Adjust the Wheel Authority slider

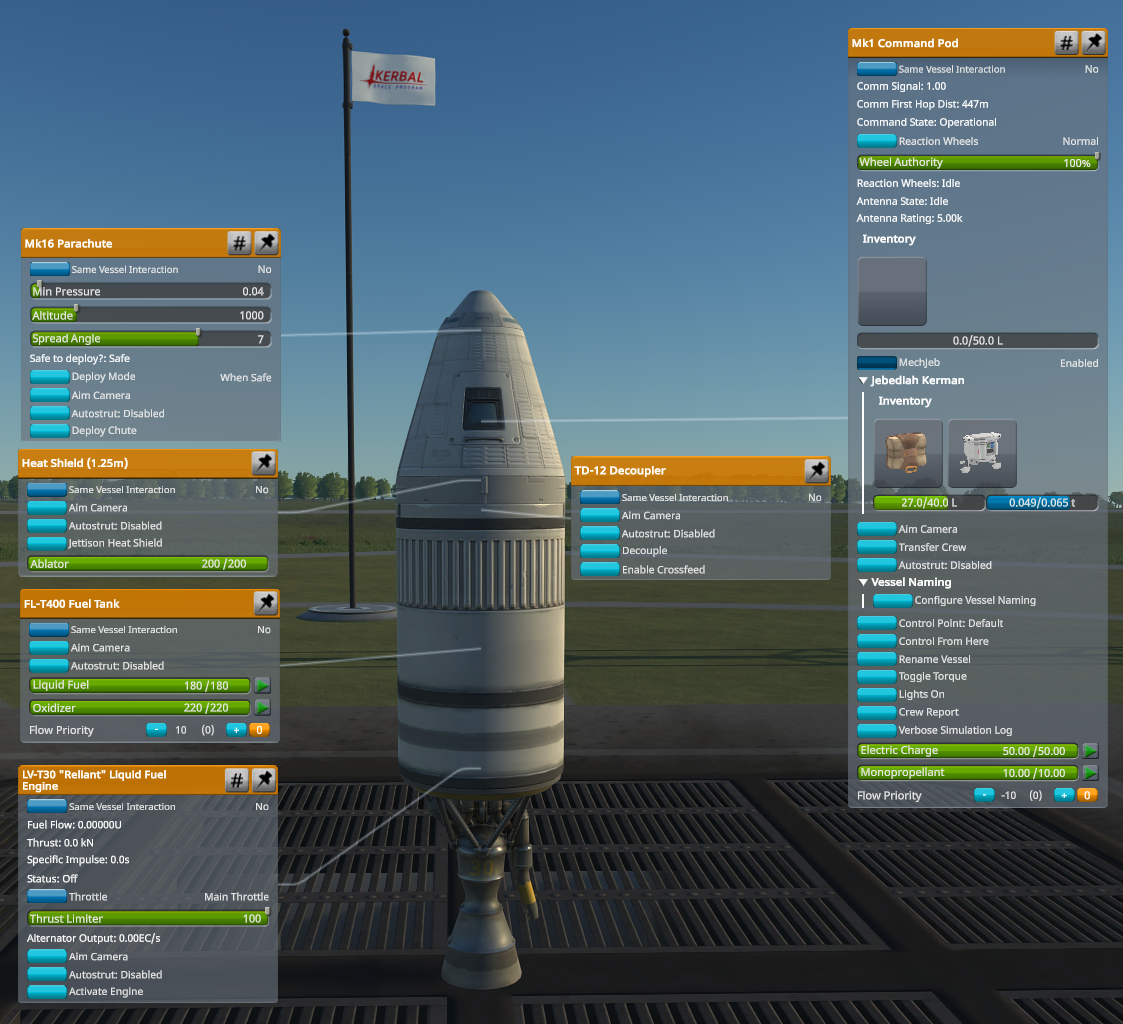click(978, 163)
